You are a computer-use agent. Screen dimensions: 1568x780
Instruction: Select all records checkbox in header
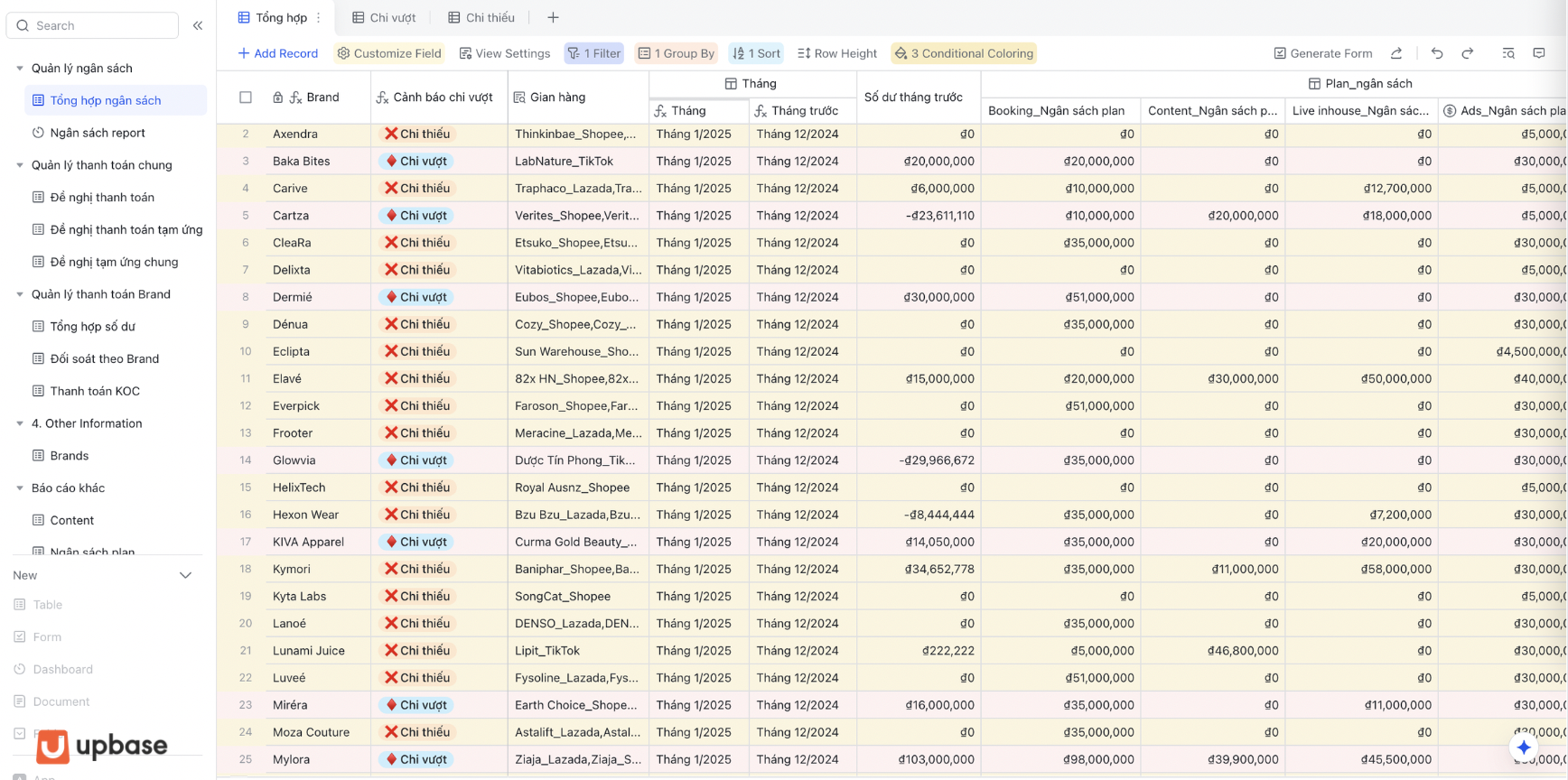tap(246, 97)
